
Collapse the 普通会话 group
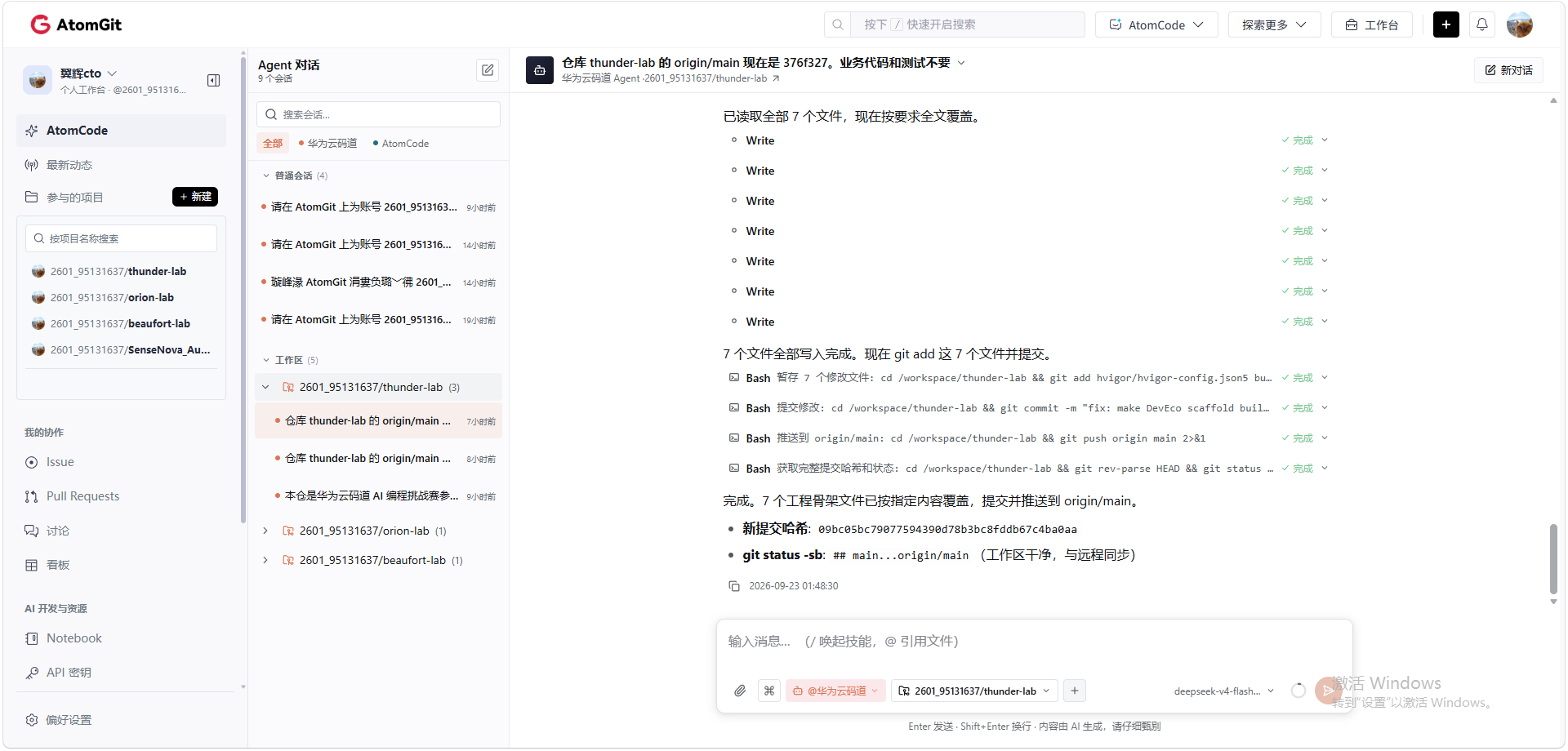click(266, 176)
